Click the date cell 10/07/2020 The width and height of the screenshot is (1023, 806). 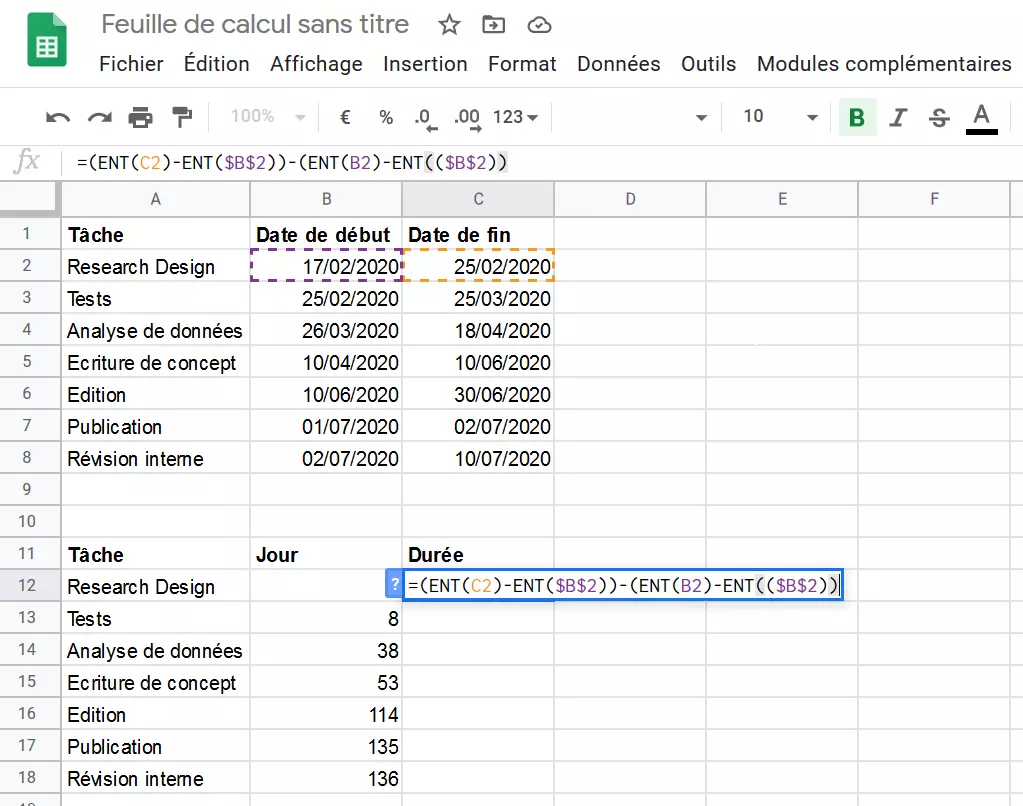pos(478,457)
